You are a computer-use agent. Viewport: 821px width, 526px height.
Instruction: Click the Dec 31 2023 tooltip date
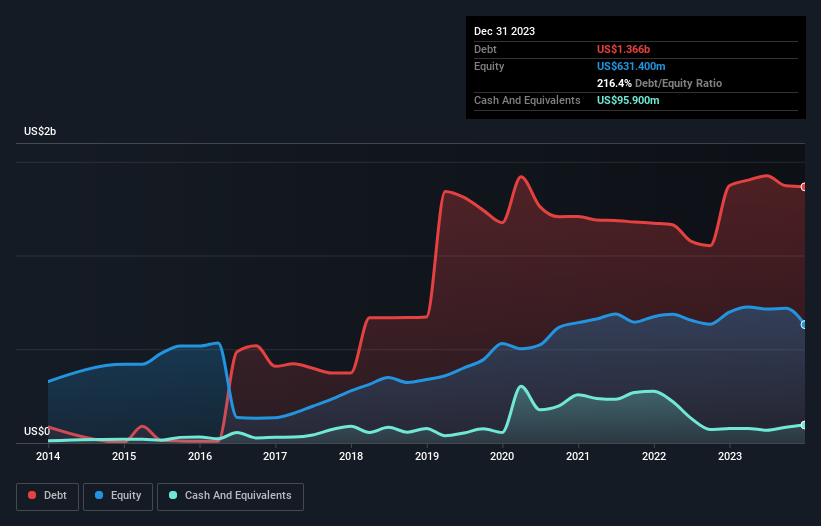pos(504,31)
